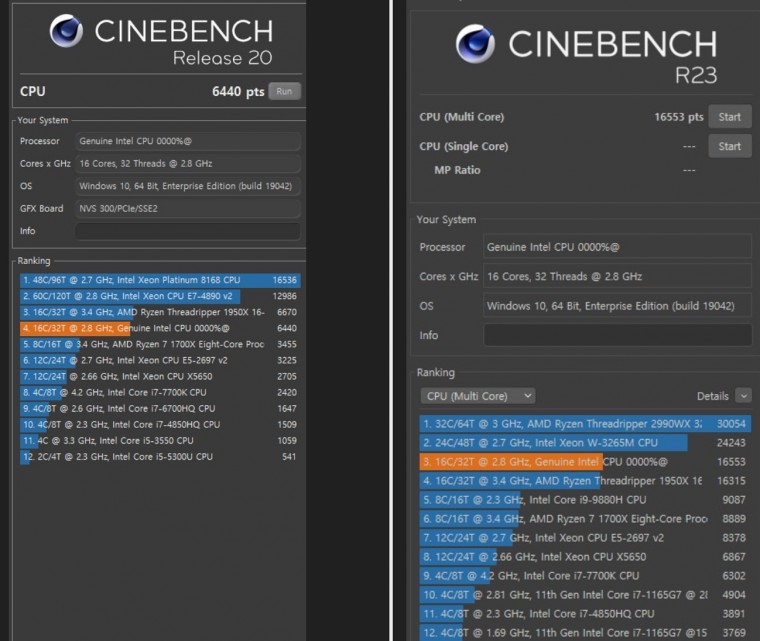760x641 pixels.
Task: Click the Cores x GHz field in R20
Action: 188,163
